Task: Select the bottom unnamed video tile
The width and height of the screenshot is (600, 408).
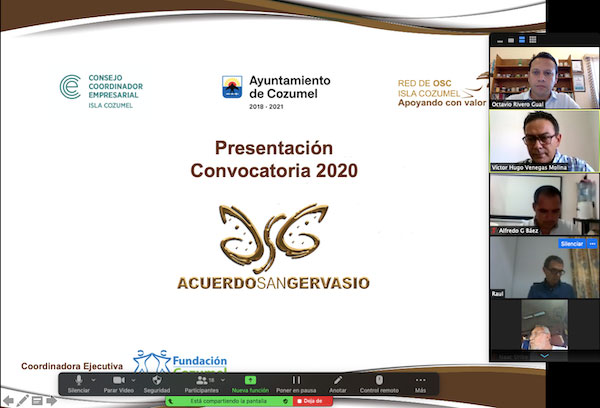Action: coord(545,325)
